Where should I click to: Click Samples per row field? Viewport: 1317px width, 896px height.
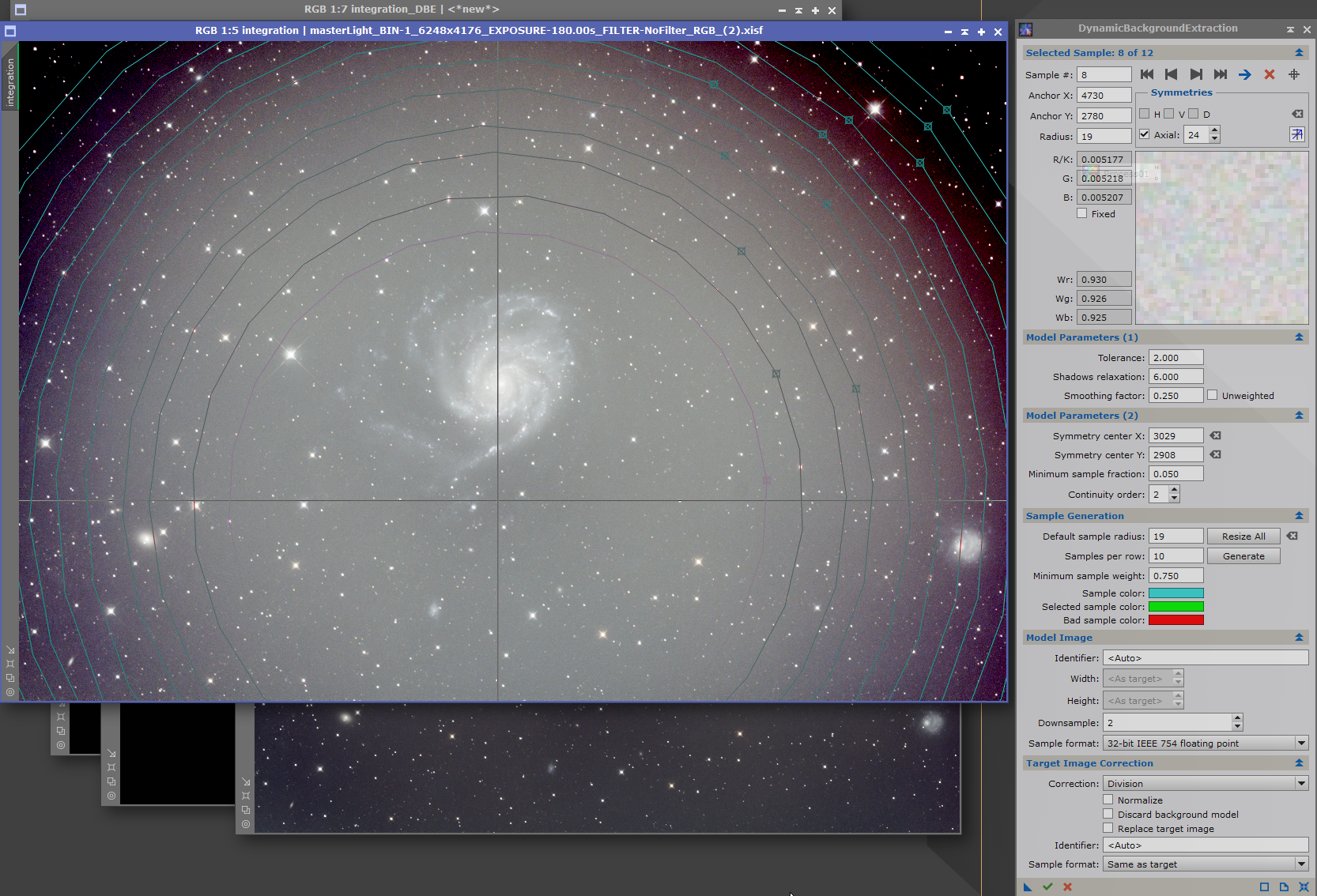click(1175, 556)
